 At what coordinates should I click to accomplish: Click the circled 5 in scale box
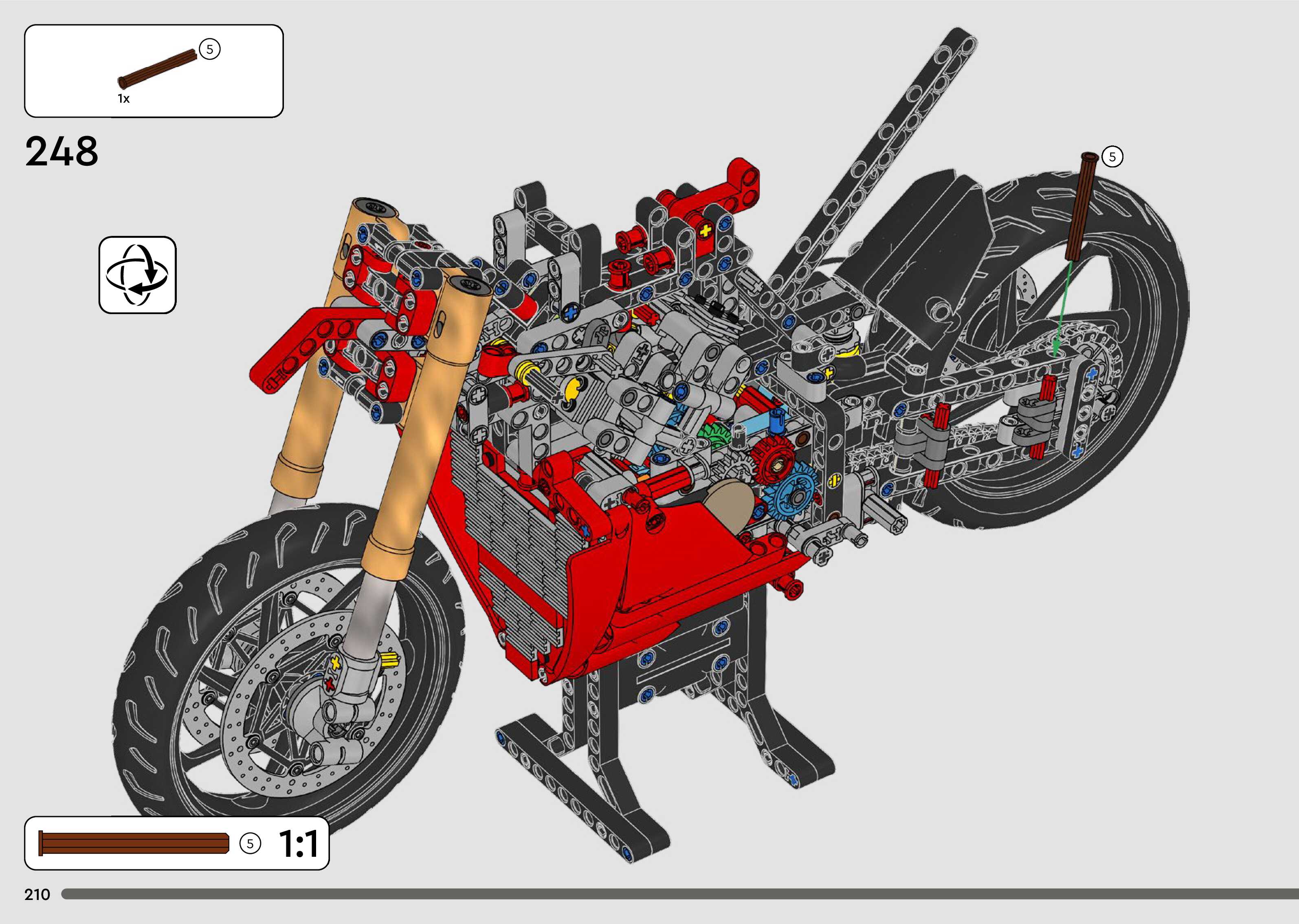pyautogui.click(x=249, y=844)
